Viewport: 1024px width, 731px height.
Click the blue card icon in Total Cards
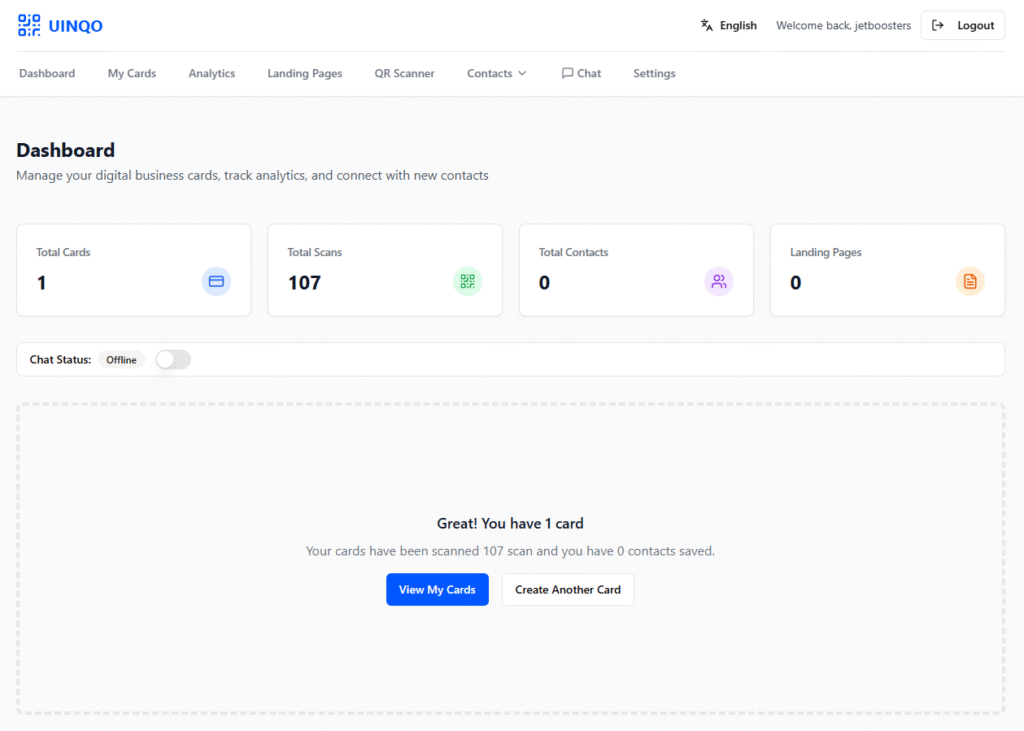click(x=216, y=282)
